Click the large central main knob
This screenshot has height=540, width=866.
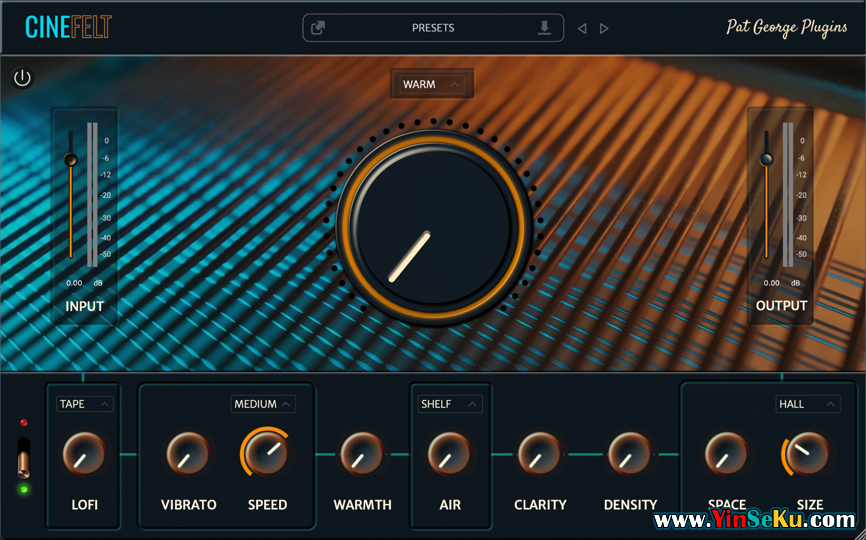(433, 227)
